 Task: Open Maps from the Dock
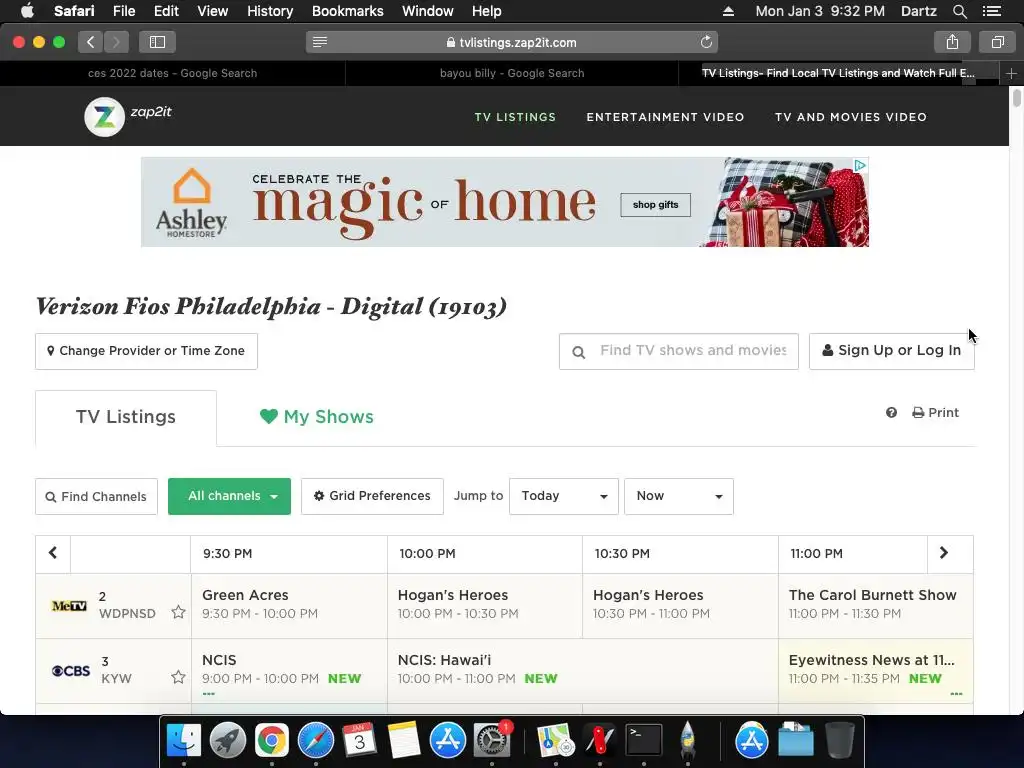pyautogui.click(x=555, y=741)
